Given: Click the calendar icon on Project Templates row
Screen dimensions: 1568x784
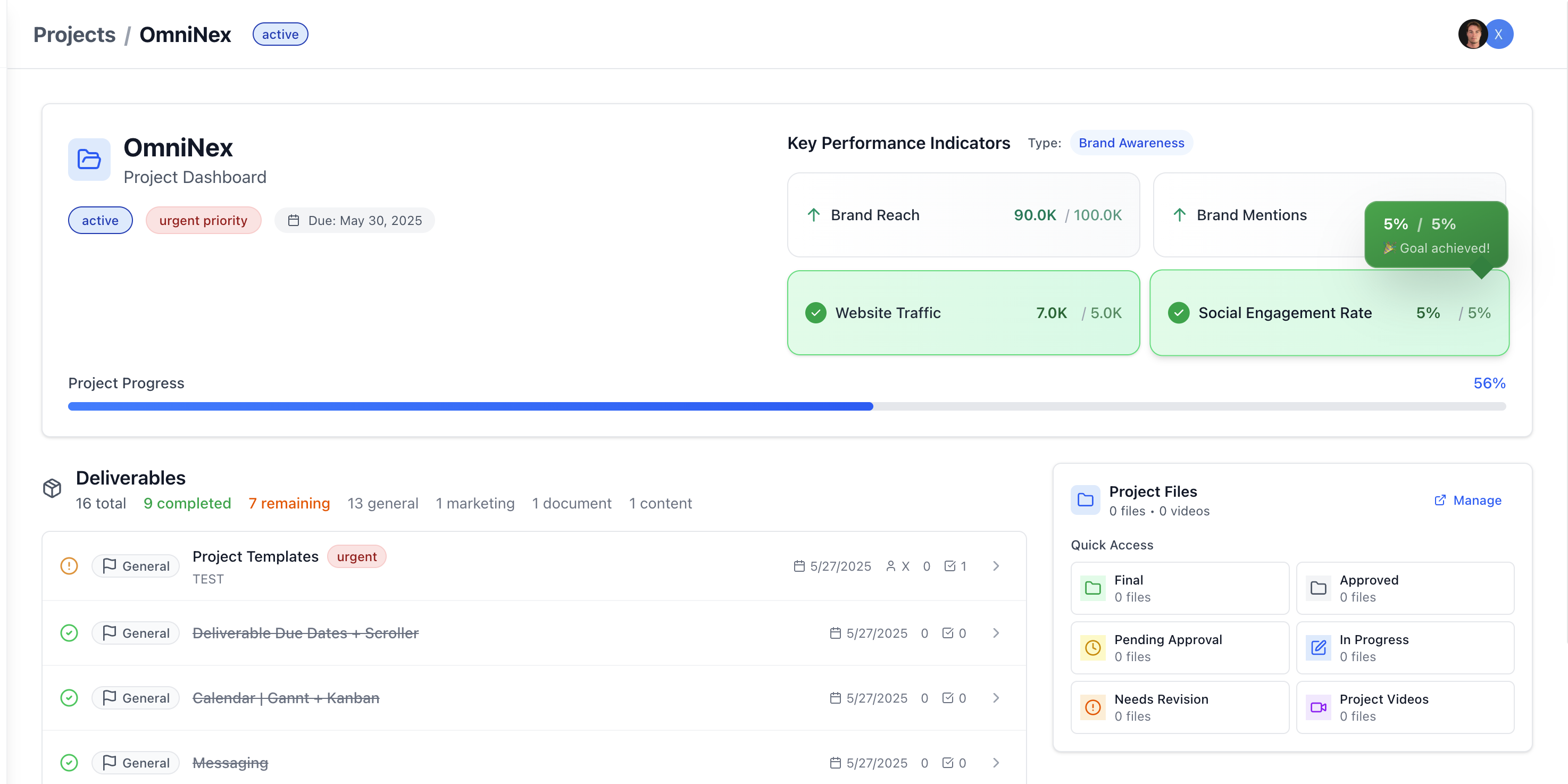Looking at the screenshot, I should pos(798,565).
